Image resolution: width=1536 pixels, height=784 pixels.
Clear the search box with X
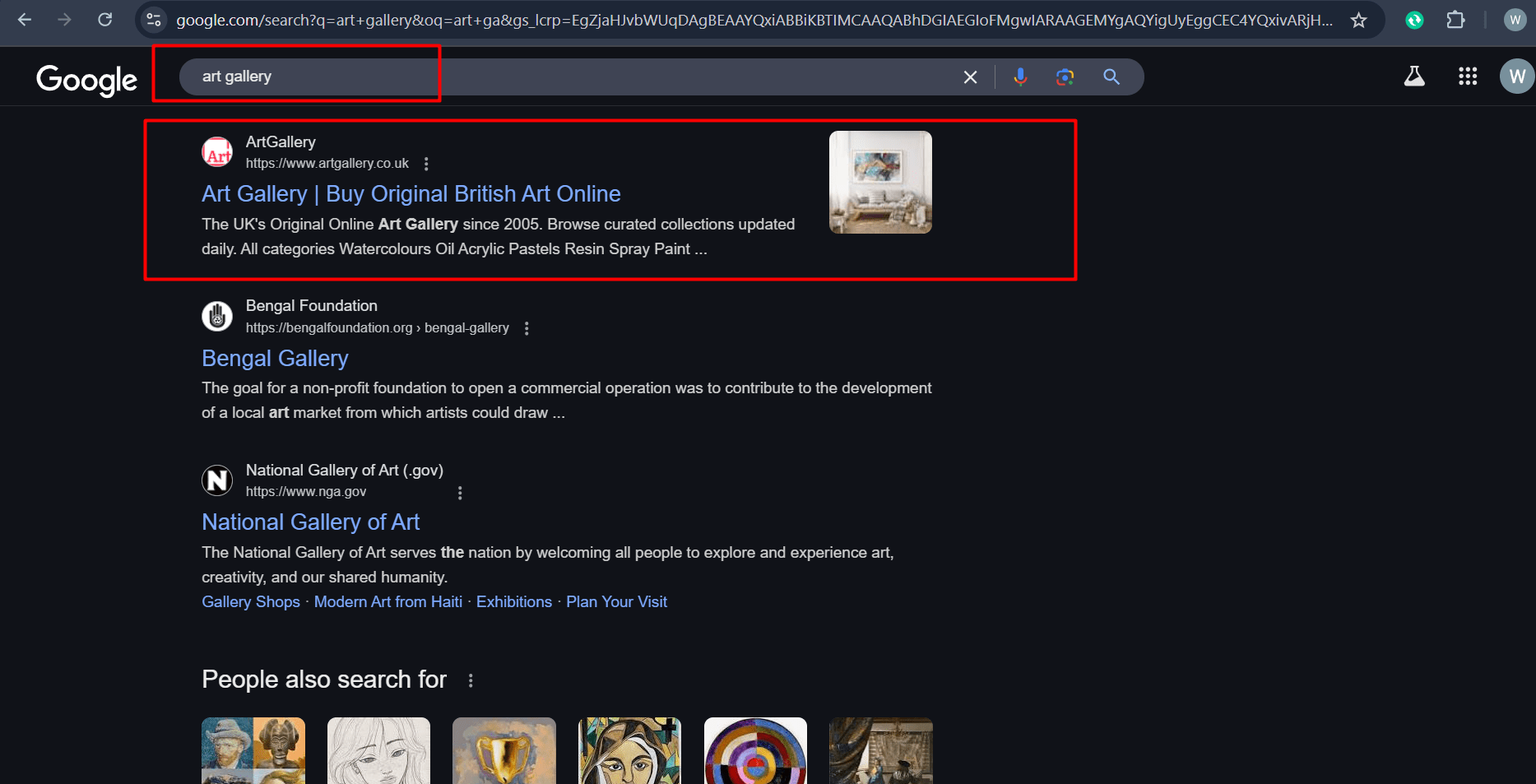click(x=971, y=77)
